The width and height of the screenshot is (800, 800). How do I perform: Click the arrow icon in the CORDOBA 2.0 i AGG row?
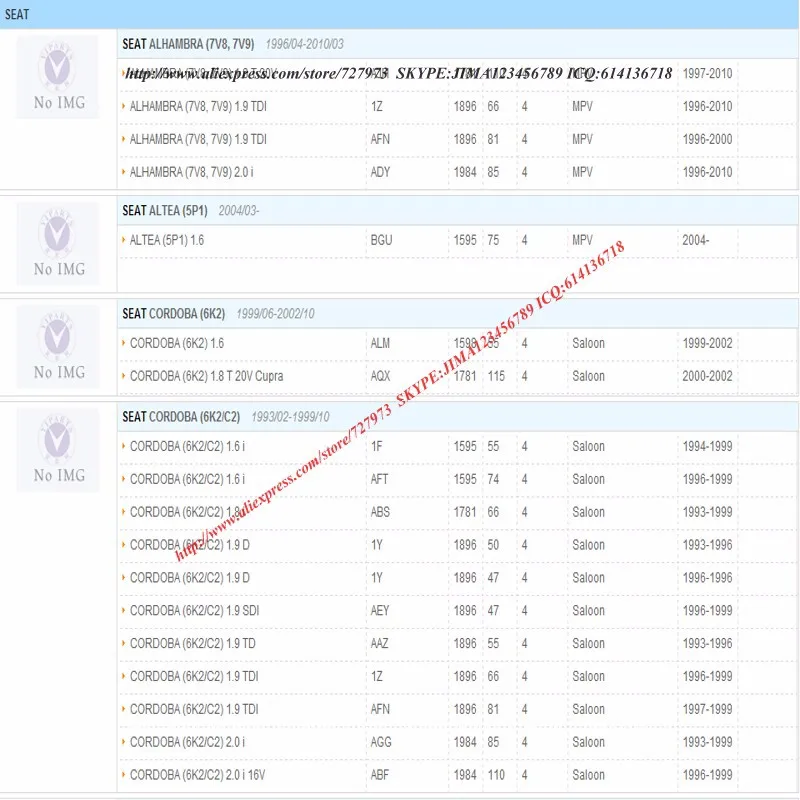[x=123, y=742]
